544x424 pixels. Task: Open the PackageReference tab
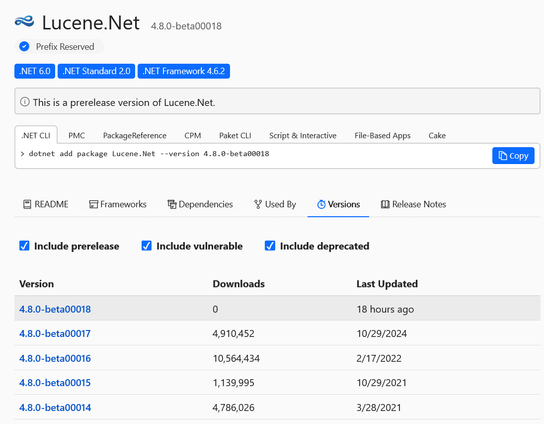pyautogui.click(x=135, y=135)
